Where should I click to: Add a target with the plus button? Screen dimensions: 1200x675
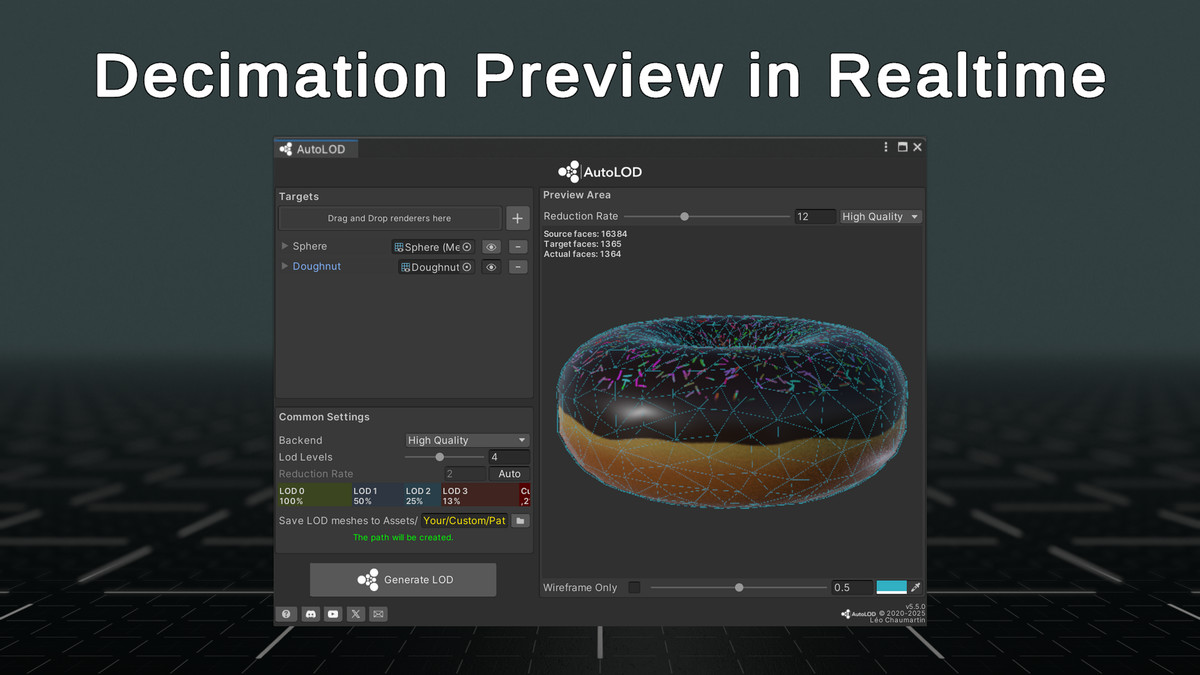[x=517, y=218]
